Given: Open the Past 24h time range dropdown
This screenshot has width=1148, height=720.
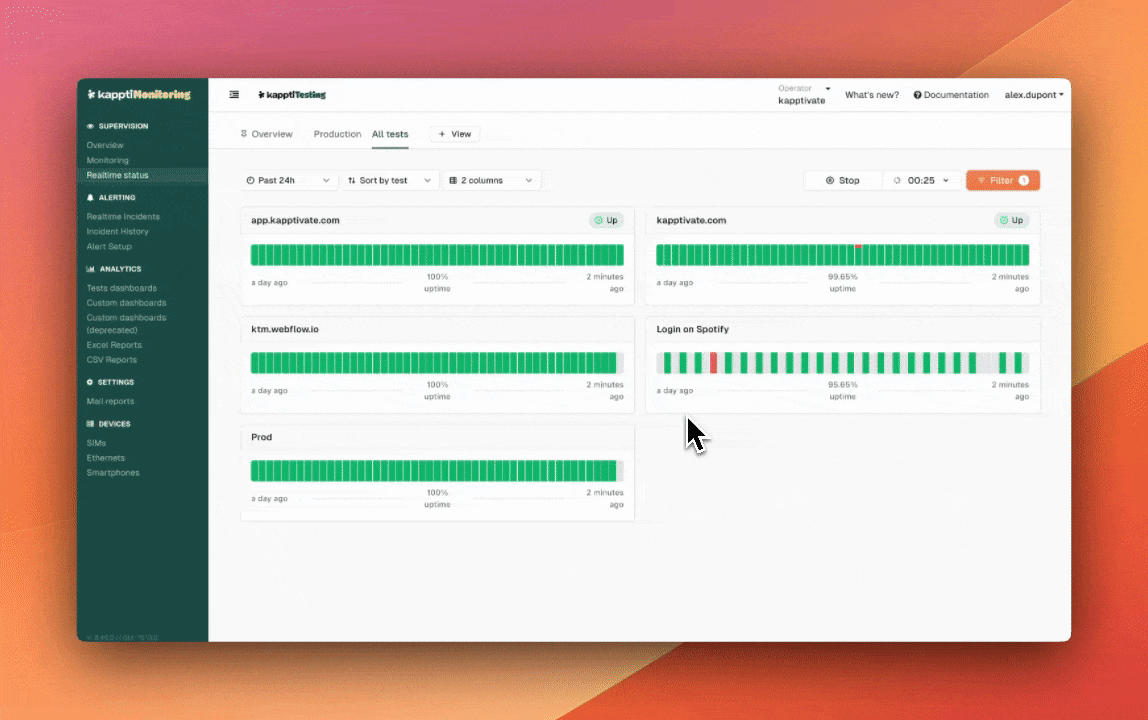Looking at the screenshot, I should point(288,180).
